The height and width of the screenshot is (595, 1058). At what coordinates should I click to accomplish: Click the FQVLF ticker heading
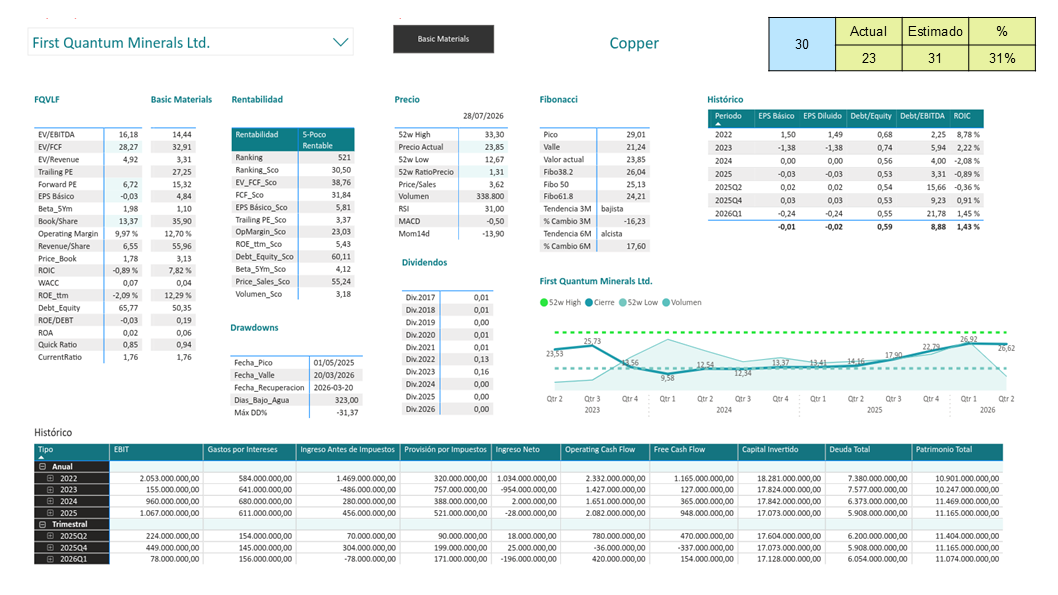(47, 99)
